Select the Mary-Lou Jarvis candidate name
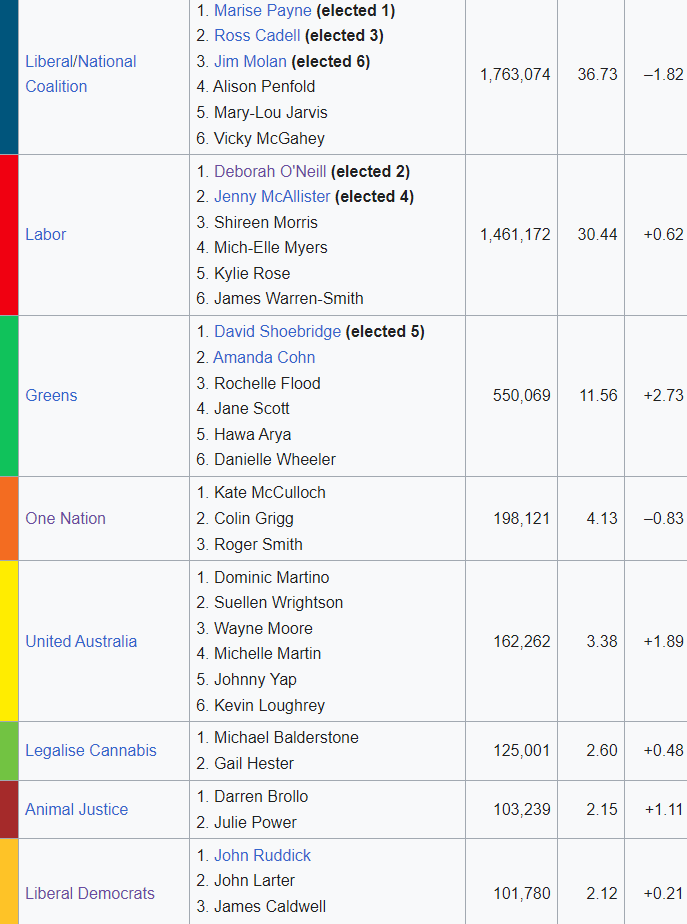Screen dimensions: 687x924 (270, 113)
